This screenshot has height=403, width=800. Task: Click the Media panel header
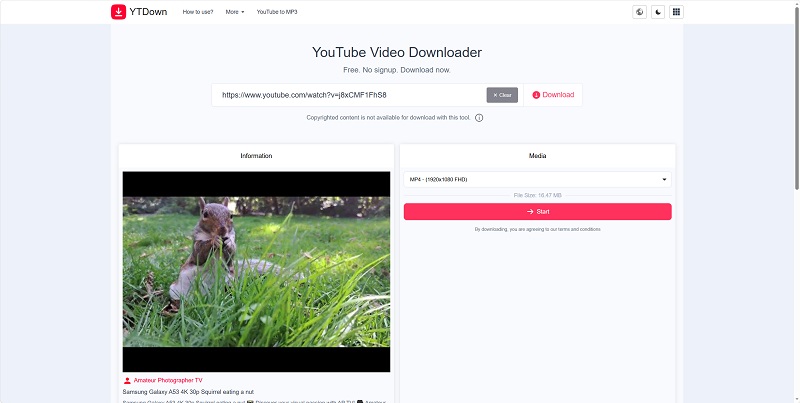[x=537, y=156]
